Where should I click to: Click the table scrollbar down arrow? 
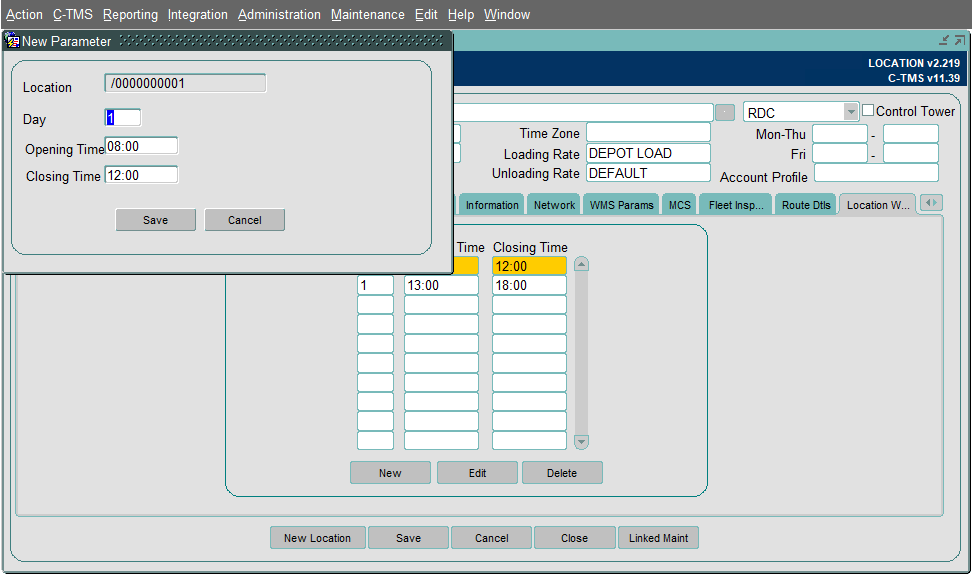(581, 441)
